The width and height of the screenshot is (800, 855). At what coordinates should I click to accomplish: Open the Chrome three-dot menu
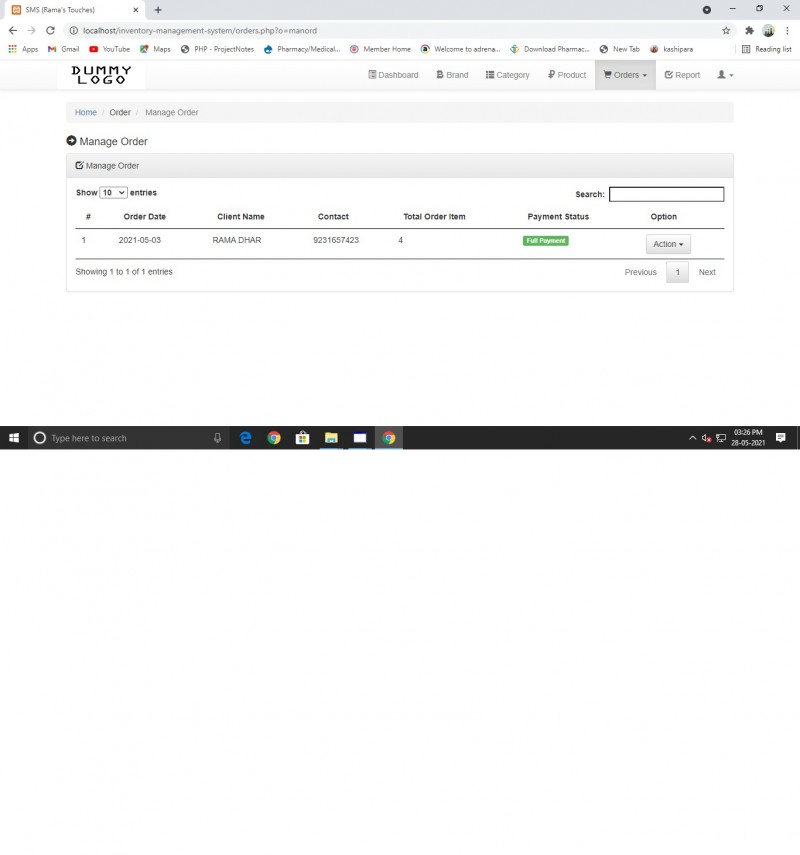(787, 31)
